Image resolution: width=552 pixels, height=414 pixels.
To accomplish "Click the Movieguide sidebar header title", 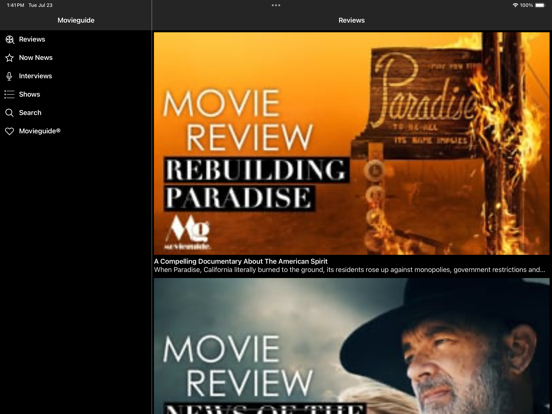I will (x=76, y=20).
